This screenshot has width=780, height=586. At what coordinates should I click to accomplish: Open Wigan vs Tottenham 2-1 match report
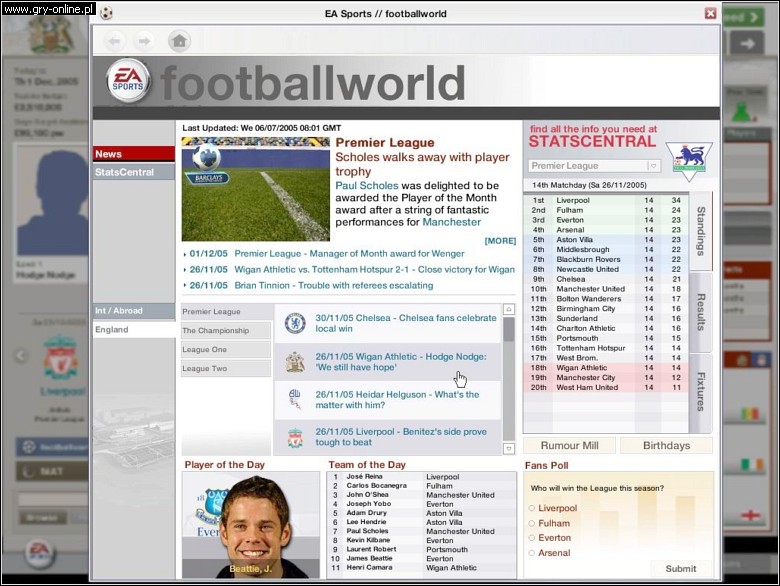(x=375, y=270)
